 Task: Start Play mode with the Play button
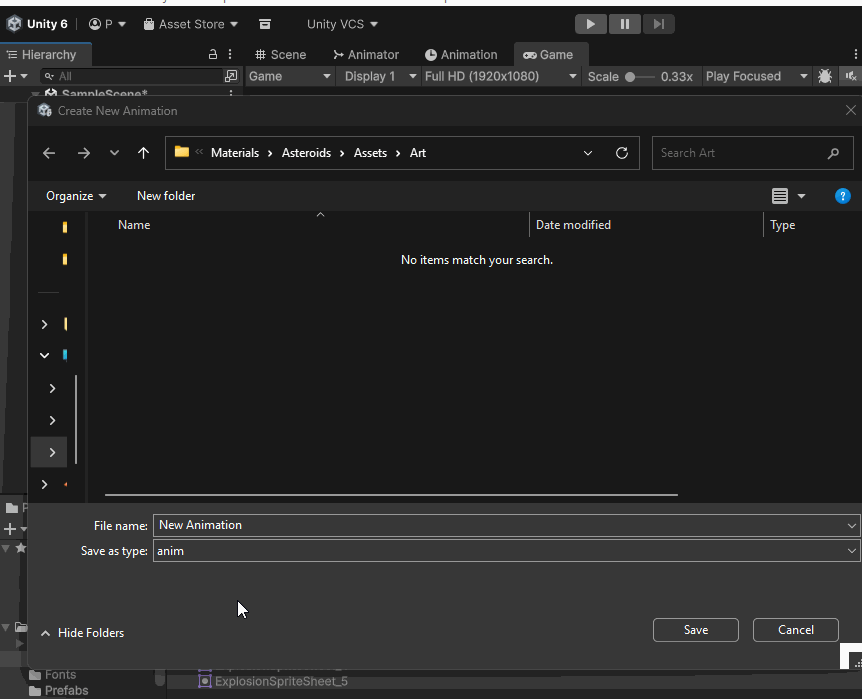[590, 24]
